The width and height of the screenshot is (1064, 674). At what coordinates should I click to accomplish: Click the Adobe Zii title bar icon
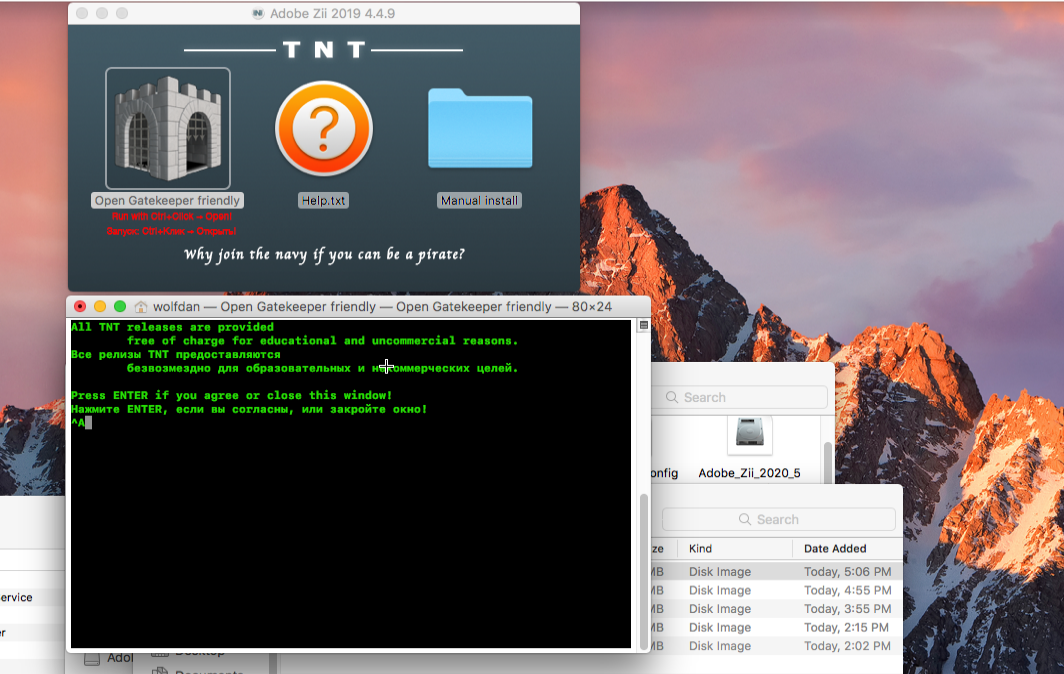click(258, 14)
